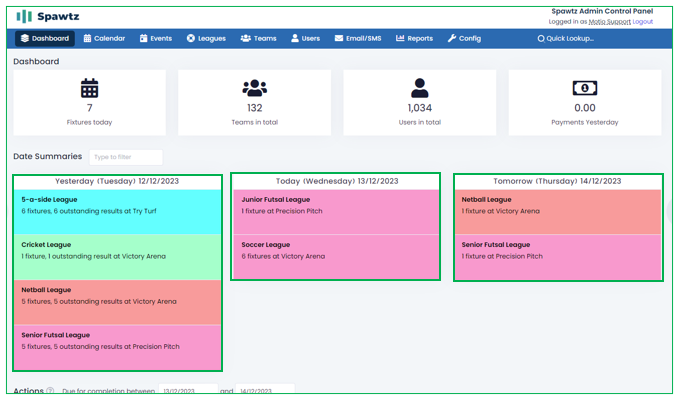
Task: Click the Users in total label
Action: pos(420,122)
